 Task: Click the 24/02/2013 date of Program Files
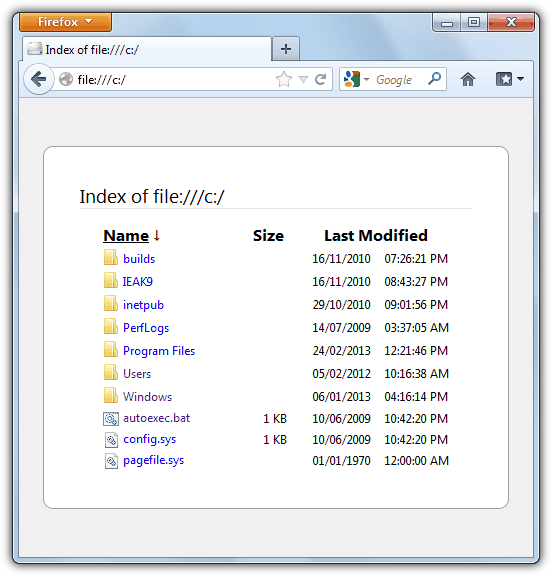[341, 351]
